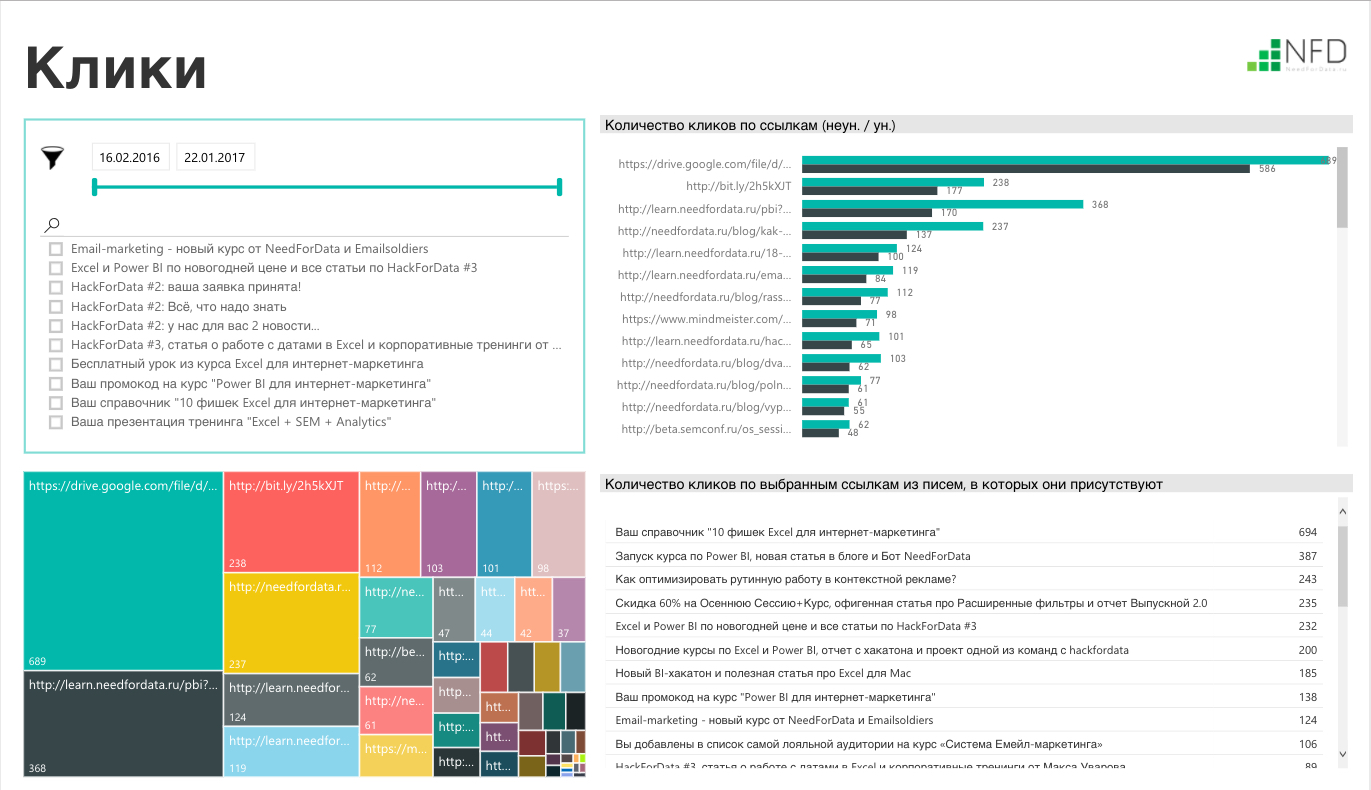Check 'Excel и Power BI по новогодней цене' checkbox
The image size is (1371, 790).
coord(56,268)
